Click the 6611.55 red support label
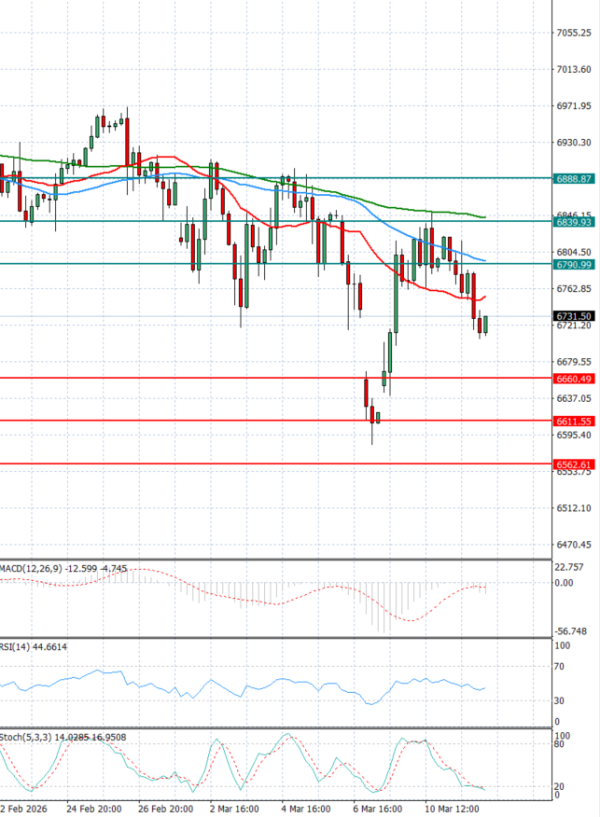600x817 pixels. tap(574, 422)
